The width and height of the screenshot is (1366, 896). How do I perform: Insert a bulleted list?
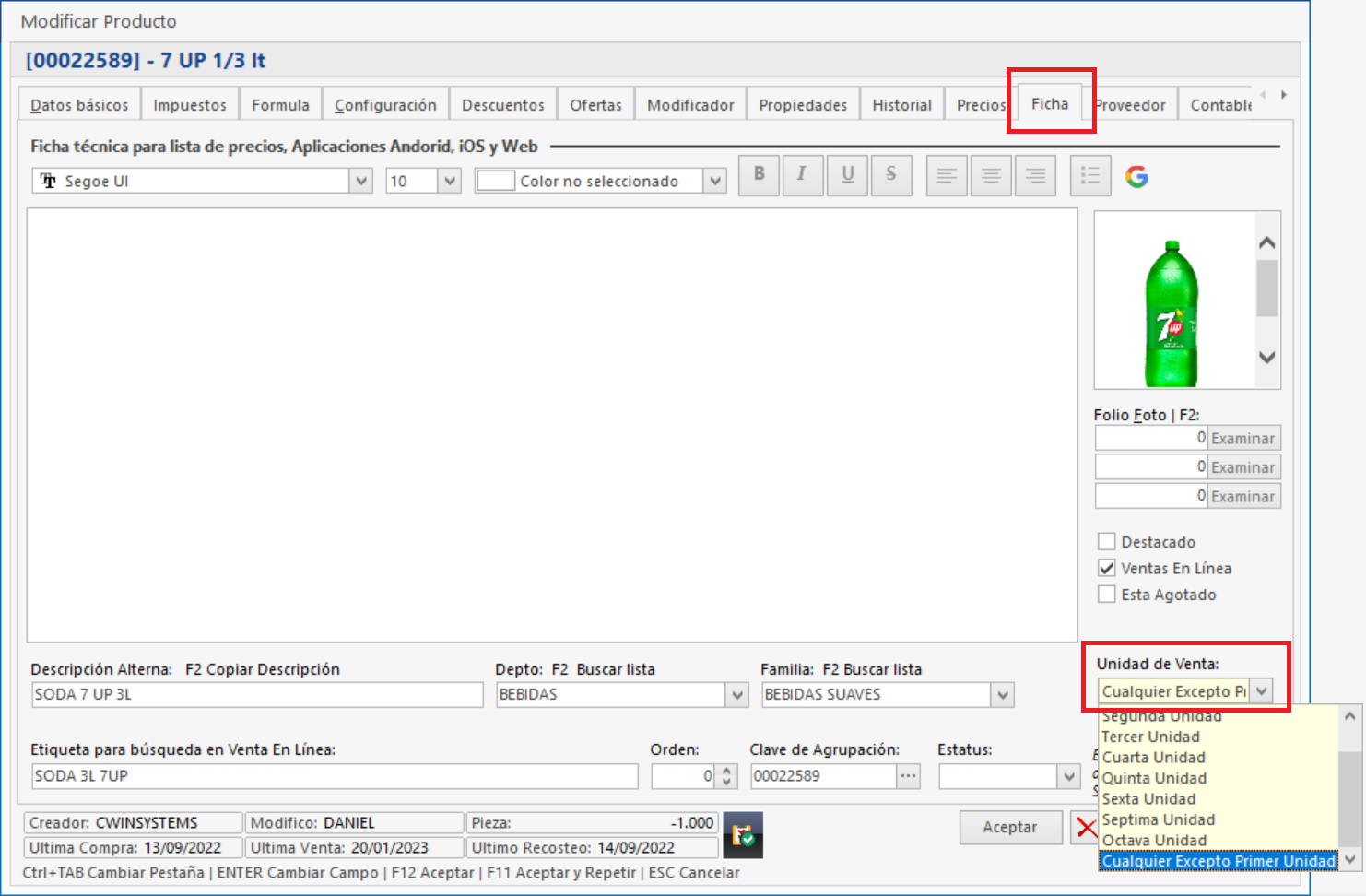(x=1089, y=175)
